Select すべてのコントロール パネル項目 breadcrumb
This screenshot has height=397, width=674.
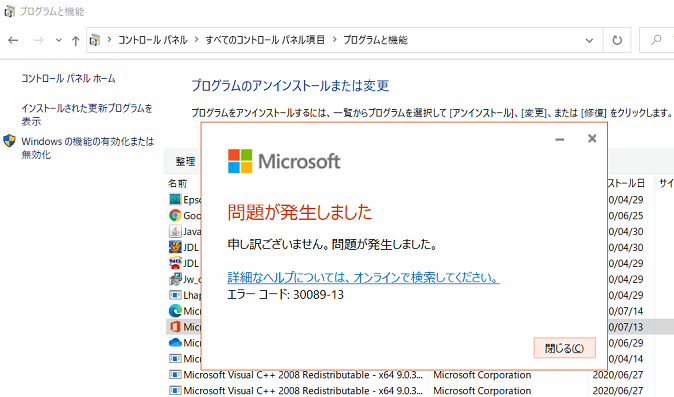265,40
